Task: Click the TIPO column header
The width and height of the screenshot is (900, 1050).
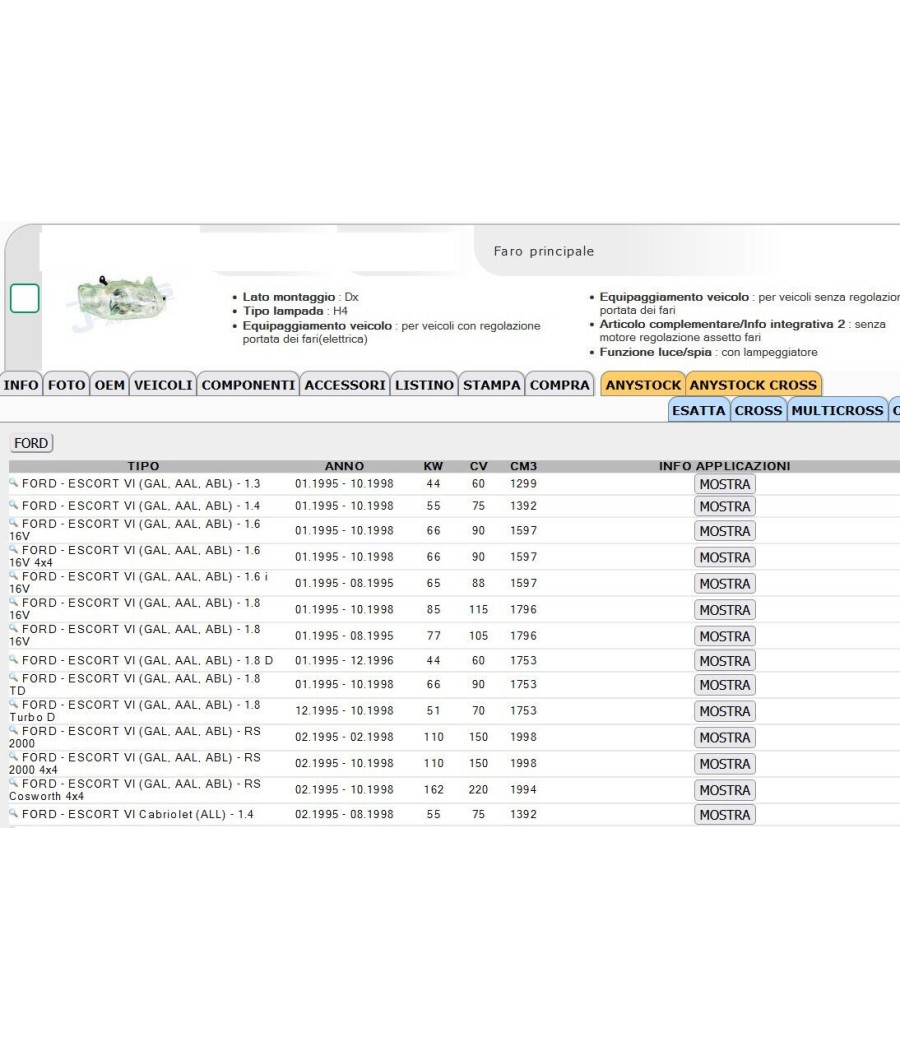Action: [143, 466]
